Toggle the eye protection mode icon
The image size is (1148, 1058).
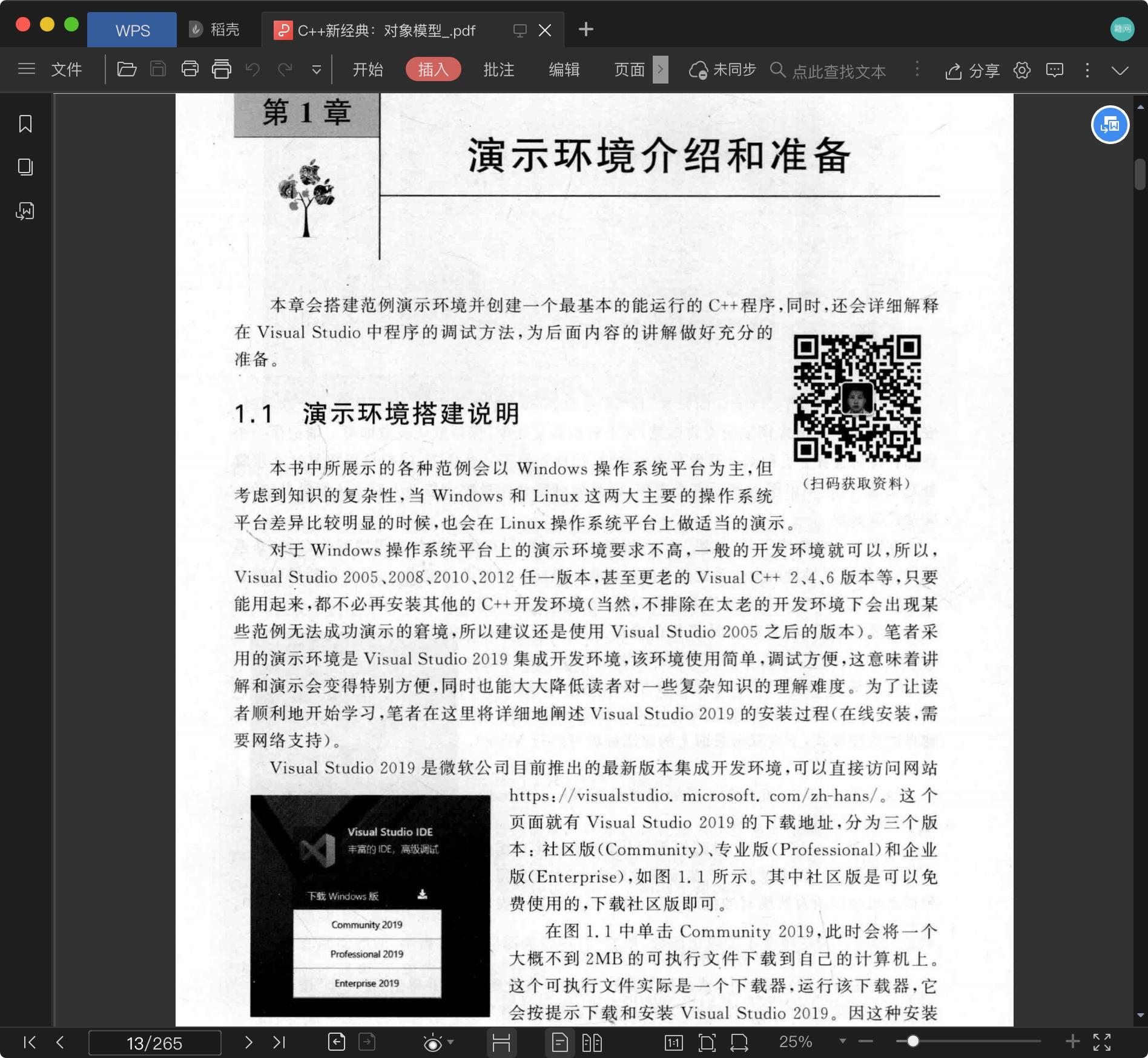click(432, 1043)
